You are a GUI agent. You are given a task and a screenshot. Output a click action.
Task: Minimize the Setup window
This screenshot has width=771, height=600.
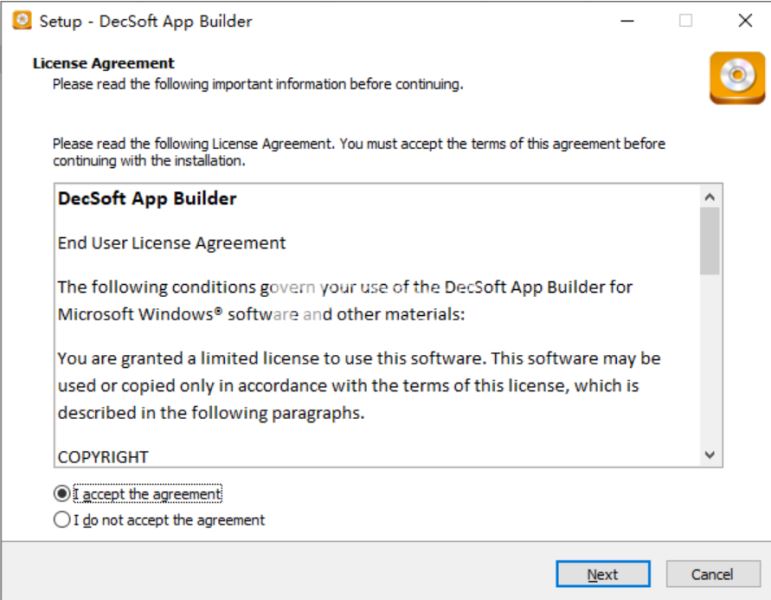point(627,20)
